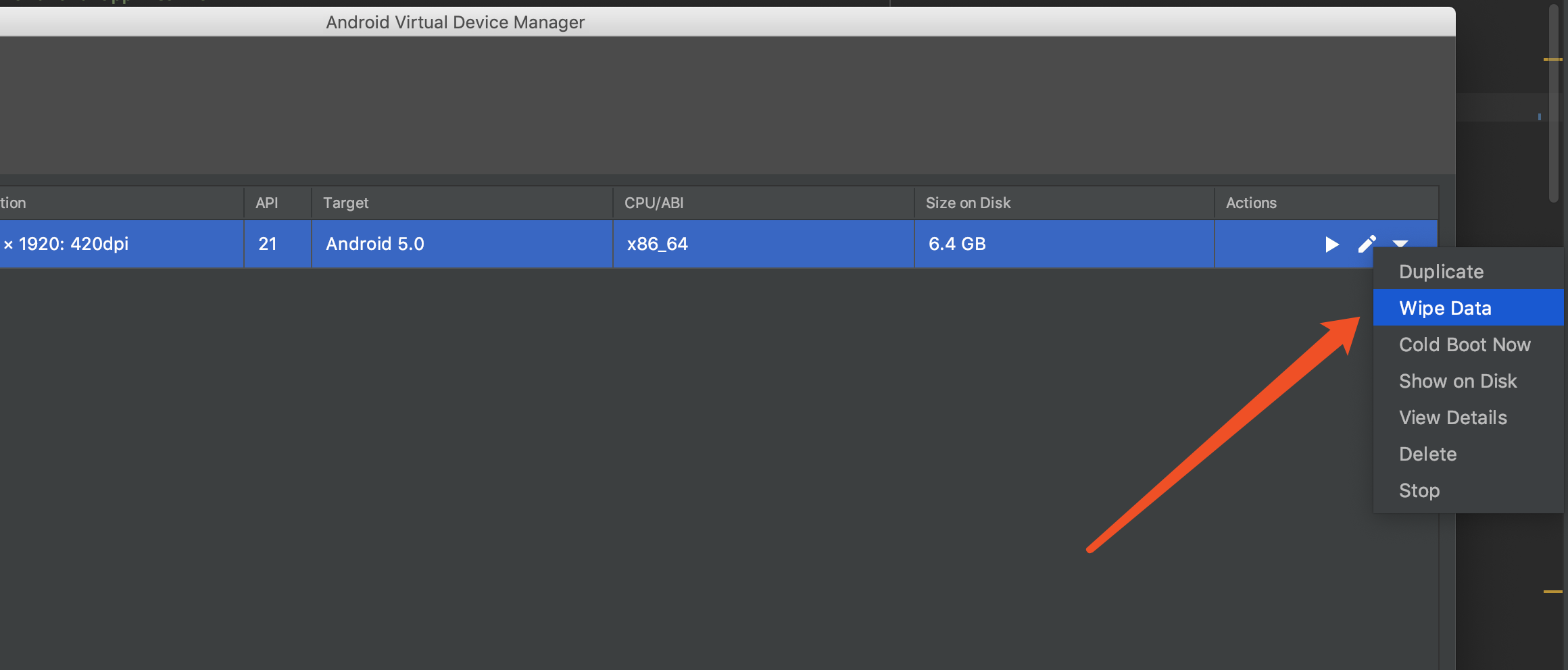This screenshot has height=670, width=1568.
Task: Sort by Size on Disk header
Action: coord(1064,203)
